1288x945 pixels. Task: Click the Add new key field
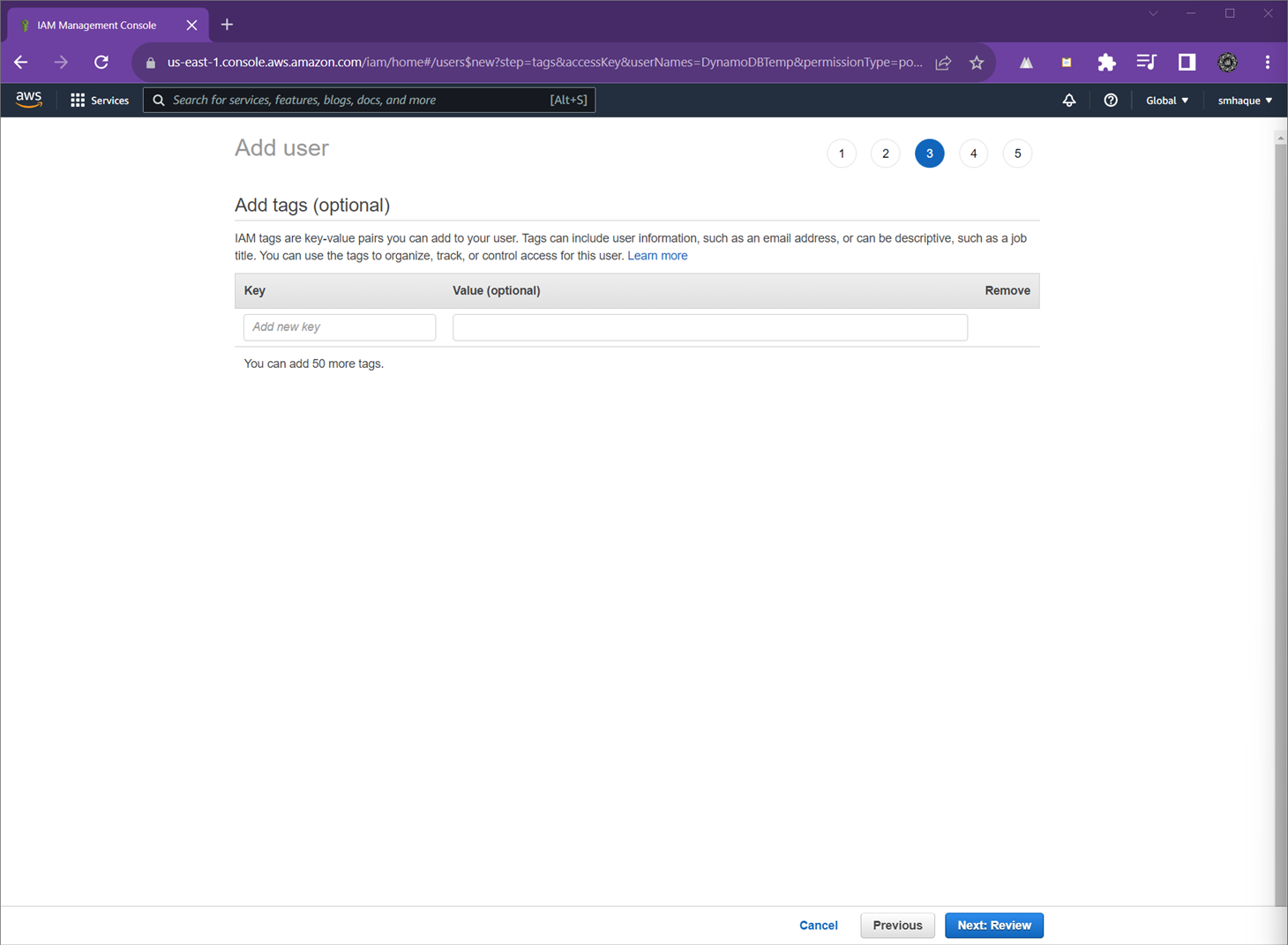click(340, 327)
